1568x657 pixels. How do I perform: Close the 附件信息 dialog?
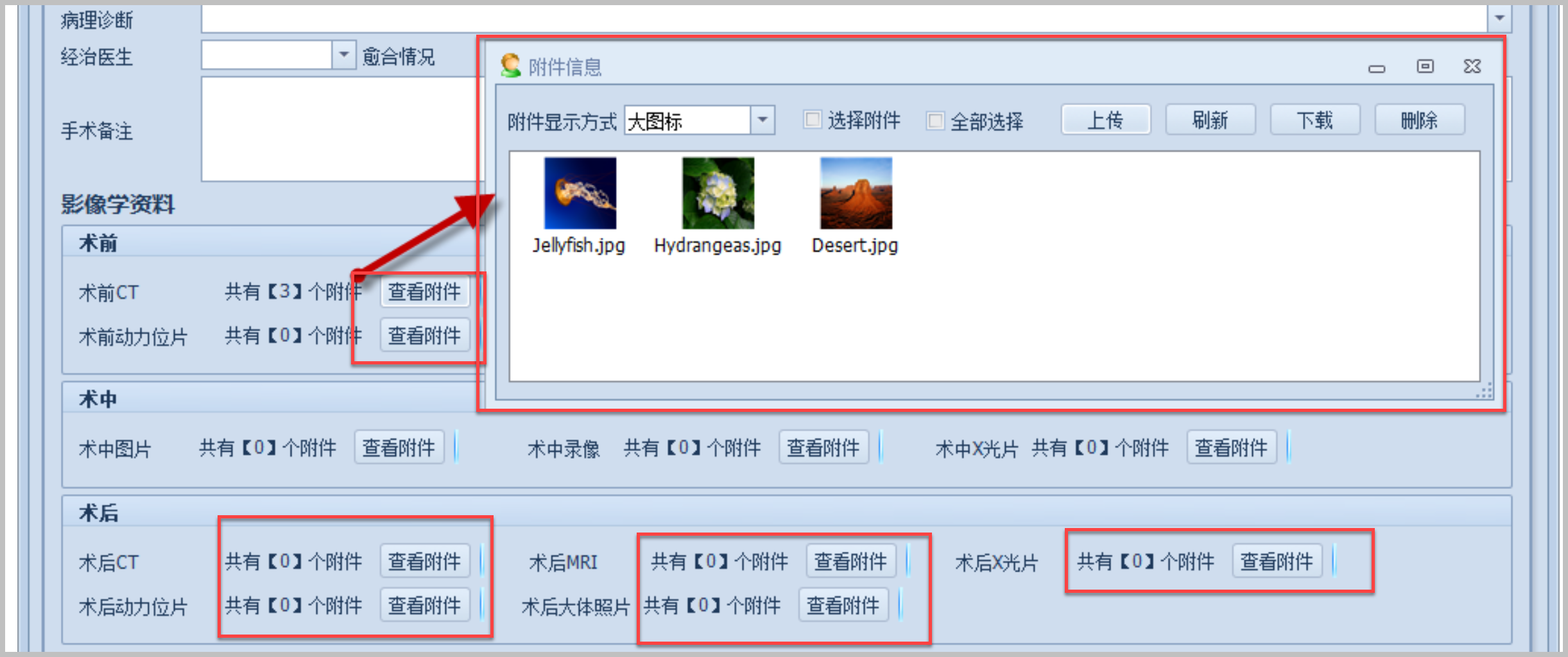pos(1472,66)
